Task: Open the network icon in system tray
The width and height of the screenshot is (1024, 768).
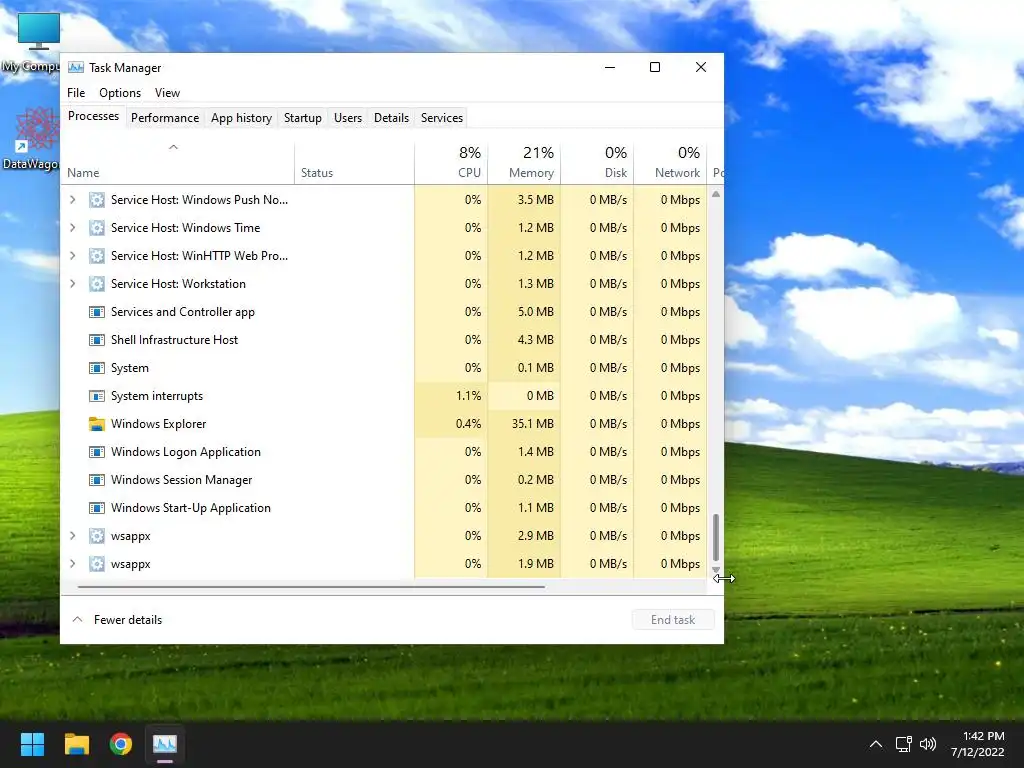Action: pos(903,744)
